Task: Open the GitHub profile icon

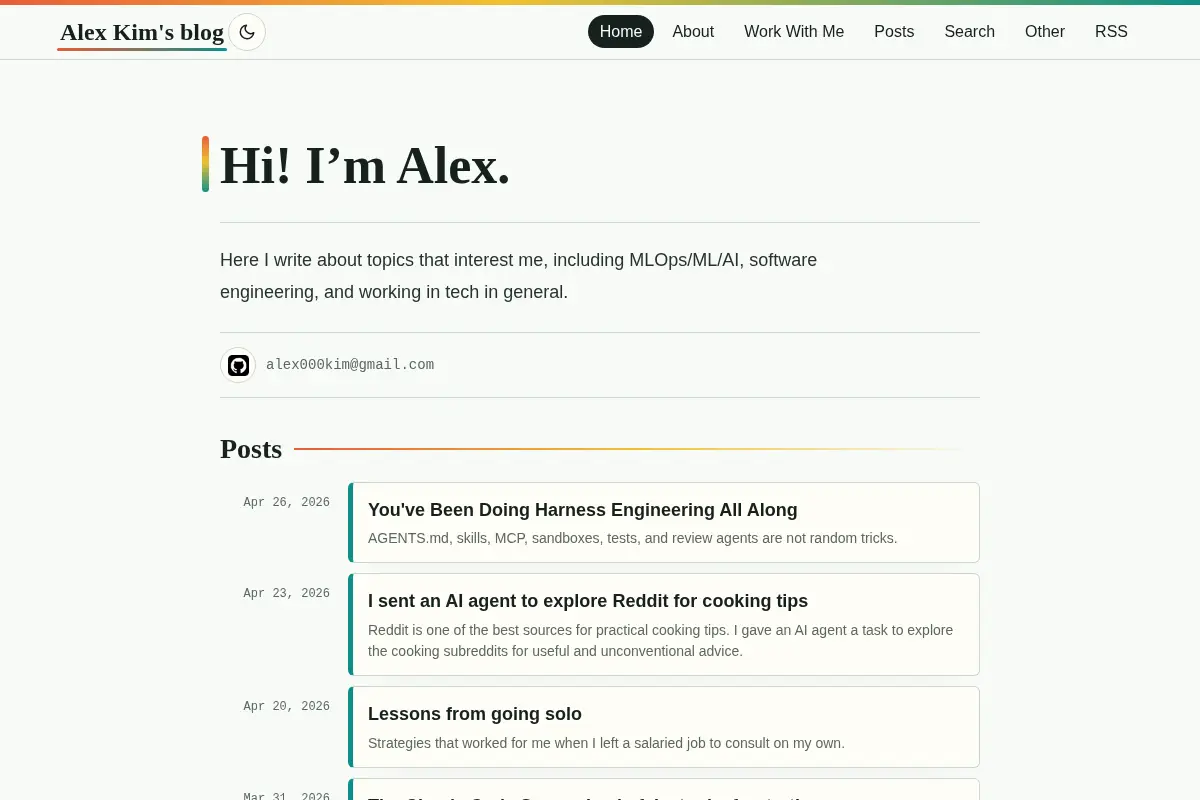Action: click(x=238, y=365)
